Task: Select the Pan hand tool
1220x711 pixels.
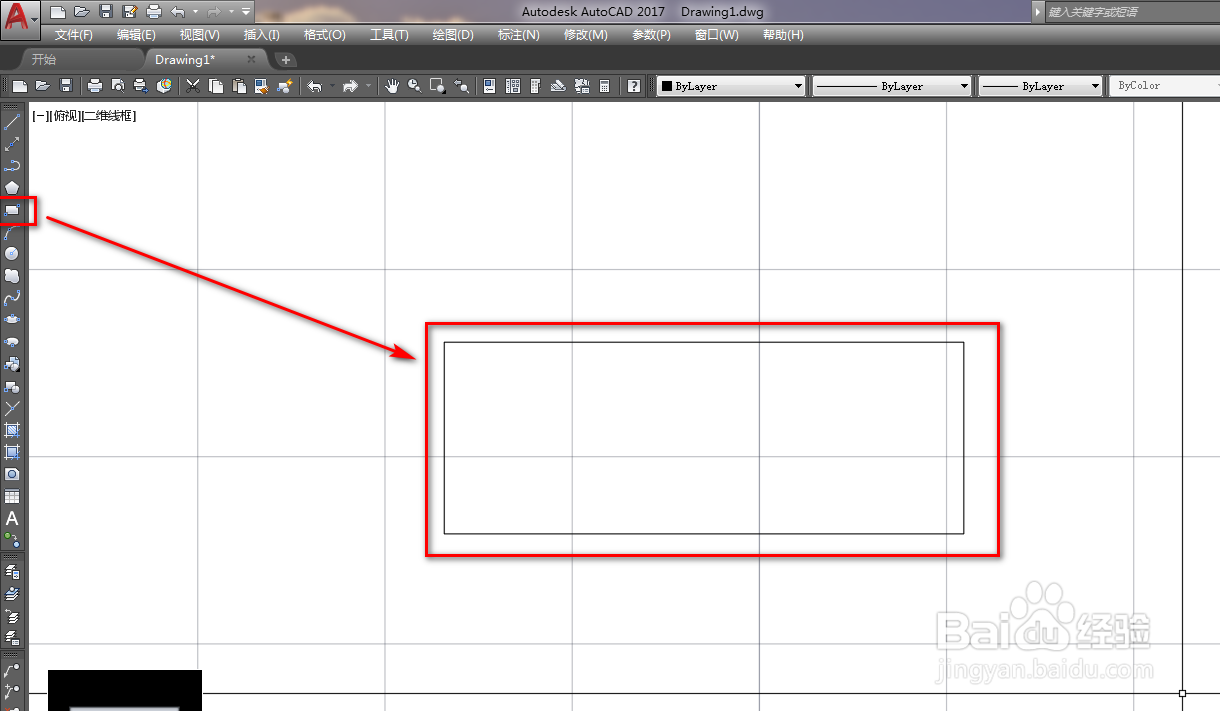Action: 392,86
